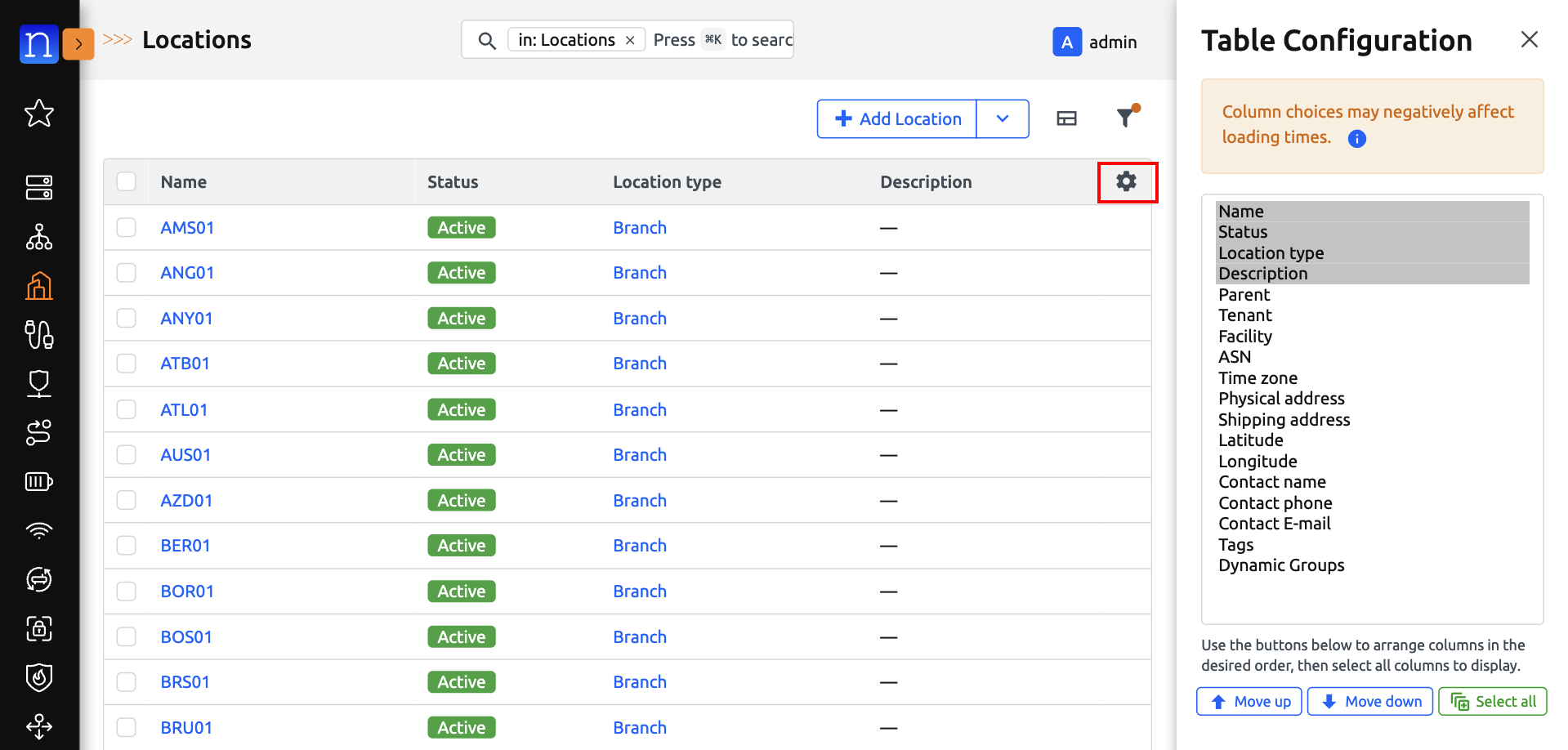Open the wireless sidebar icon
This screenshot has height=750, width=1568.
pyautogui.click(x=39, y=531)
